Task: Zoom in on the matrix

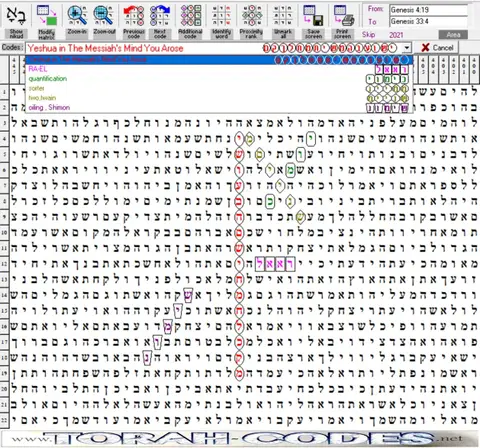Action: (x=77, y=21)
